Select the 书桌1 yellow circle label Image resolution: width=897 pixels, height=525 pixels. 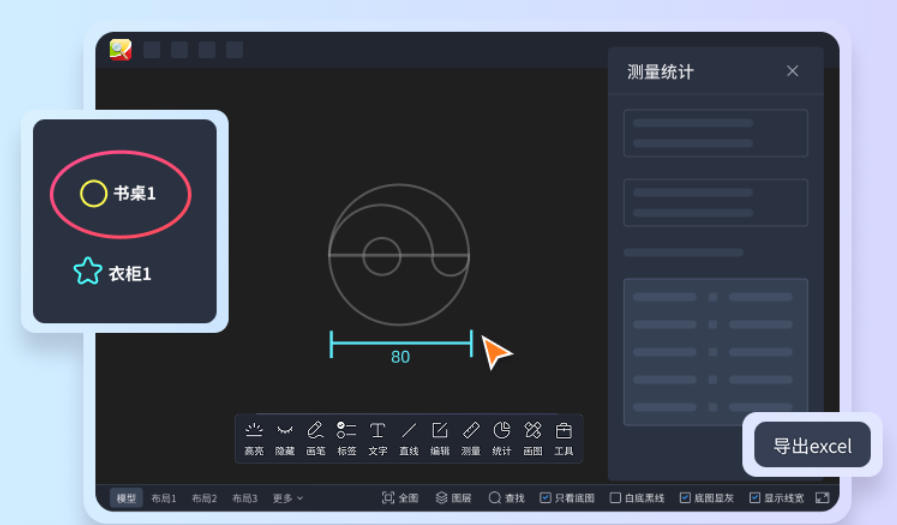(120, 194)
